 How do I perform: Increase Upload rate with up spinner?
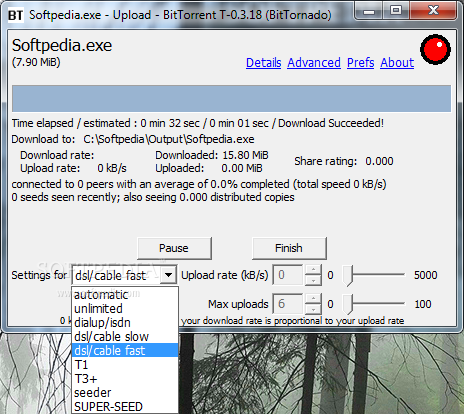pyautogui.click(x=313, y=270)
